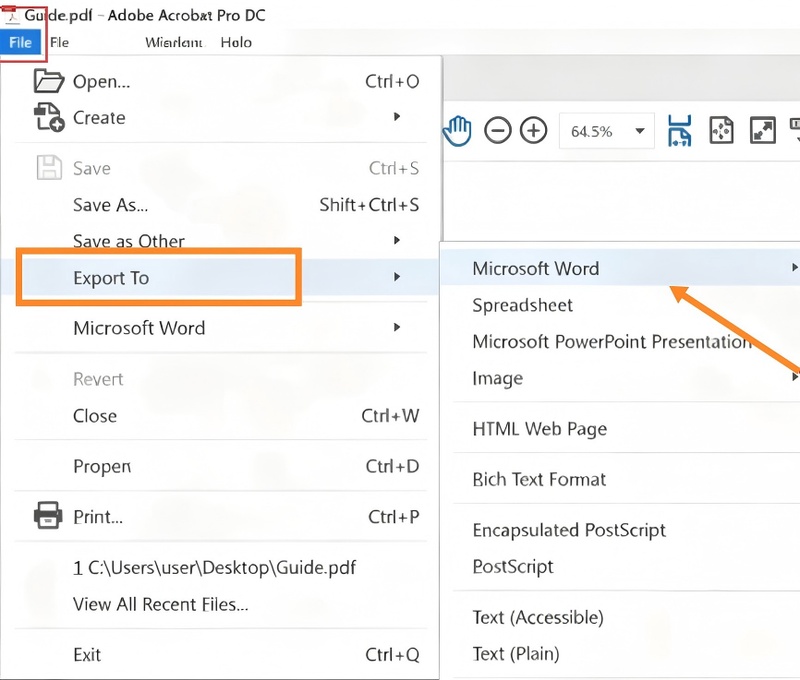
Task: Click the Print printer icon
Action: pyautogui.click(x=48, y=515)
